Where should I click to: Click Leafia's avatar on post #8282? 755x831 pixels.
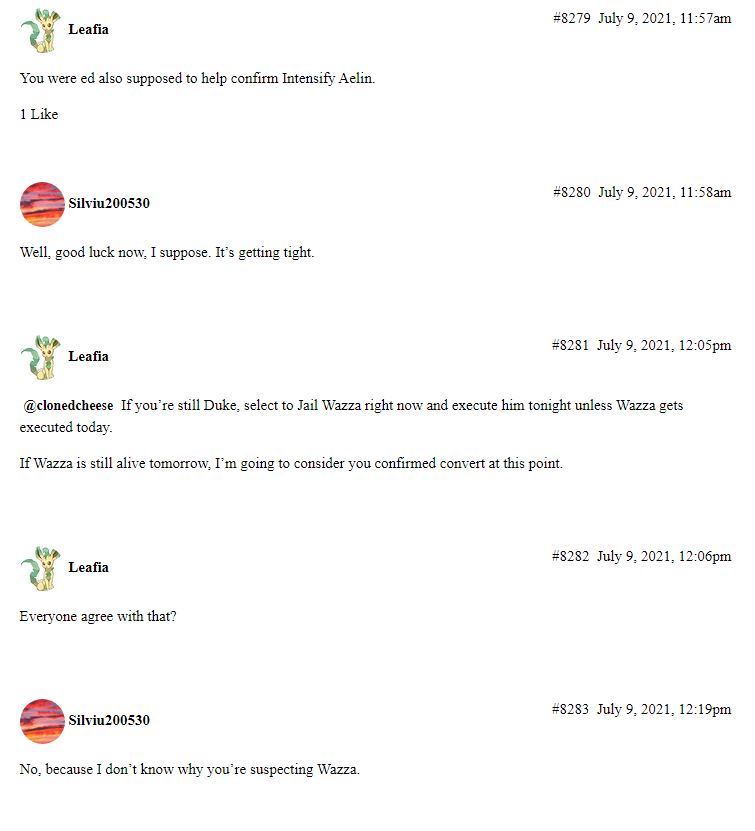(40, 568)
